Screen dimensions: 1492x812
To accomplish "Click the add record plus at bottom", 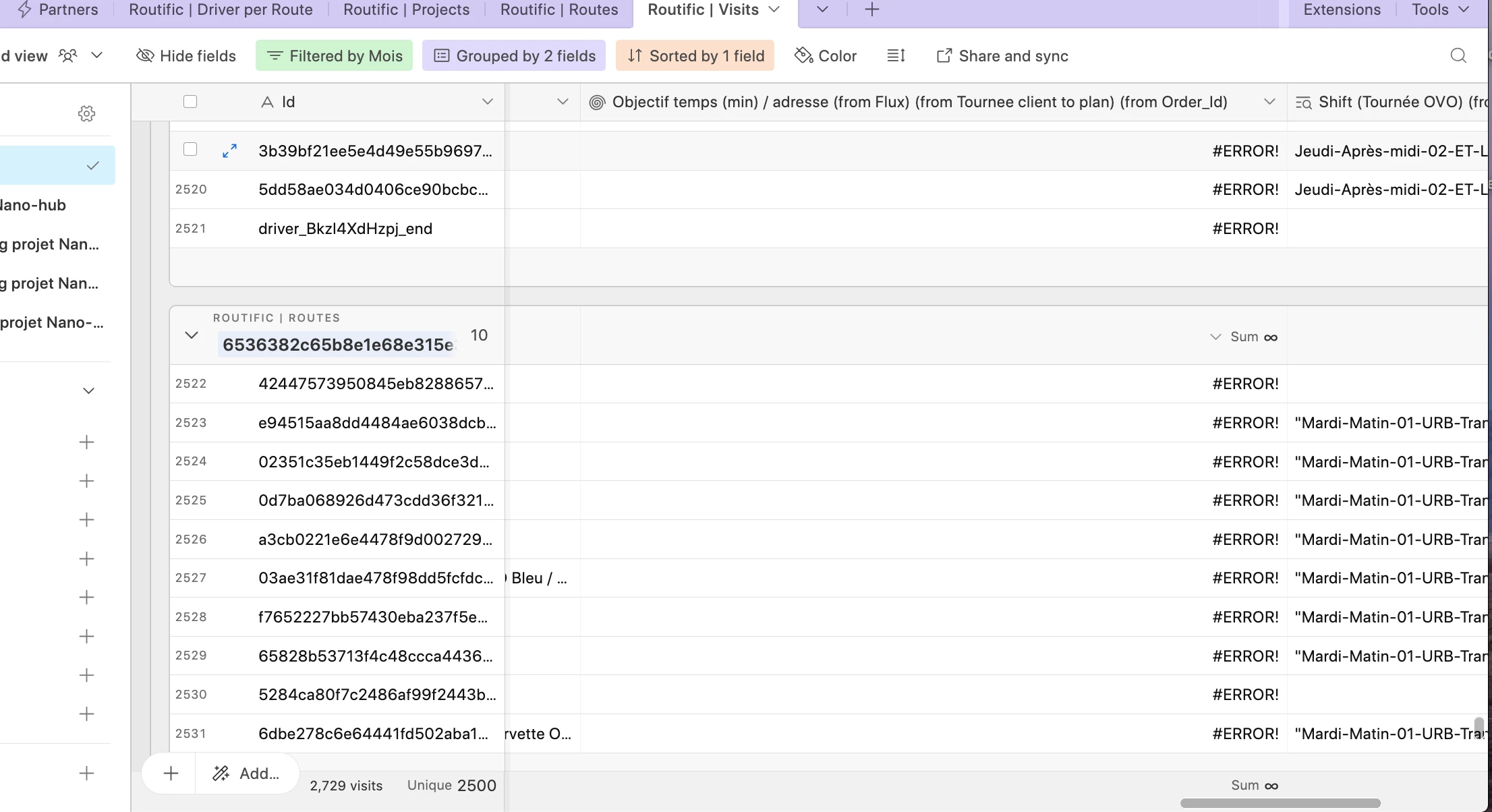I will [x=171, y=774].
